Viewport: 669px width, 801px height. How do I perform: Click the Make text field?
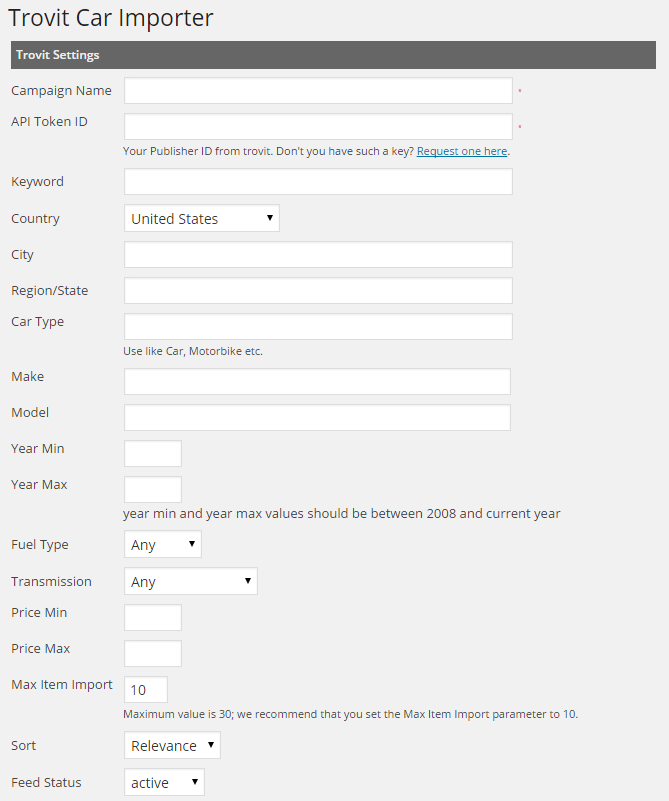click(x=317, y=382)
